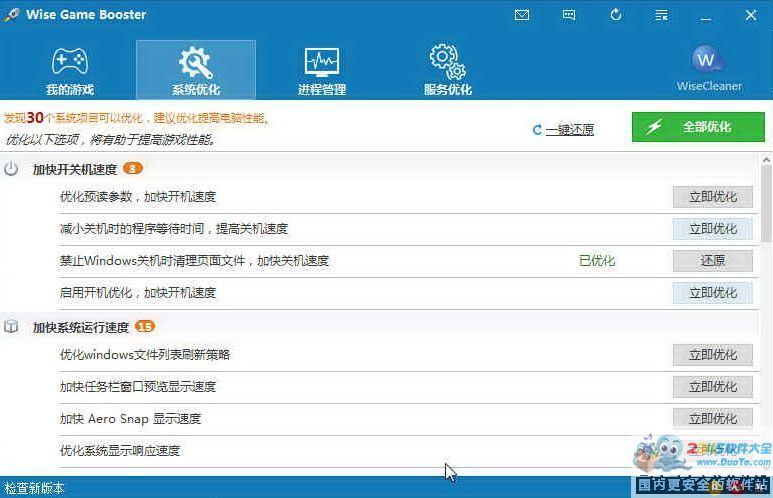Click 还原 for 禁止Windows关机时清理页面文件
Viewport: 773px width, 498px height.
pyautogui.click(x=713, y=260)
